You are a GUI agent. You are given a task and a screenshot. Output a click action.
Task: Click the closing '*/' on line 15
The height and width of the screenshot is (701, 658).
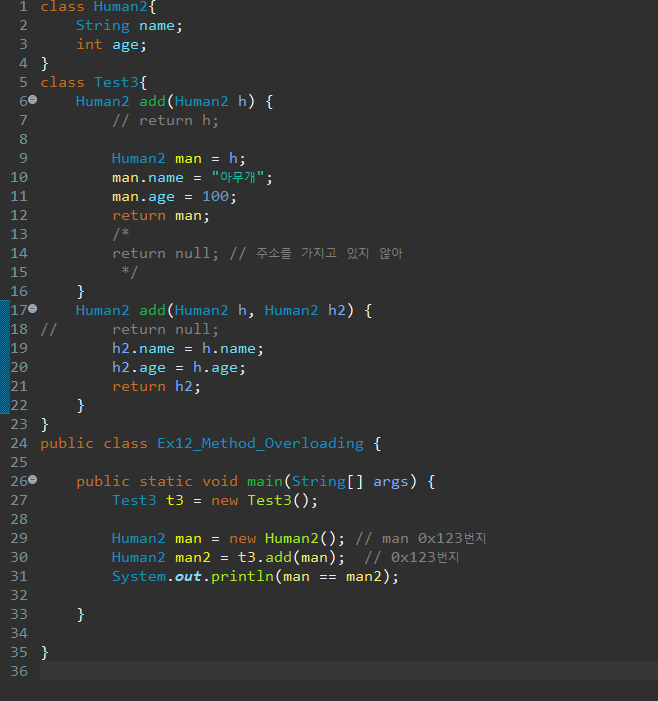130,271
